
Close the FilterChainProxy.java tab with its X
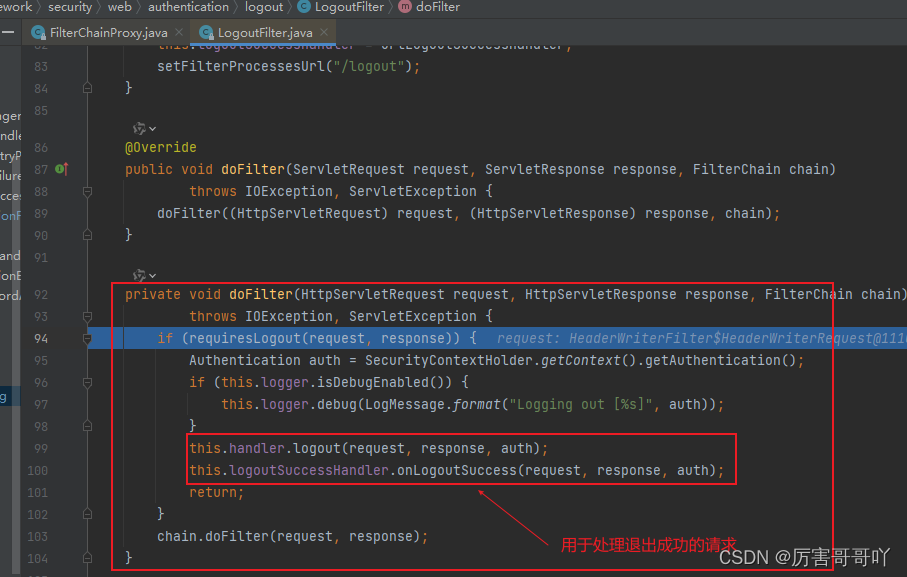(x=178, y=31)
